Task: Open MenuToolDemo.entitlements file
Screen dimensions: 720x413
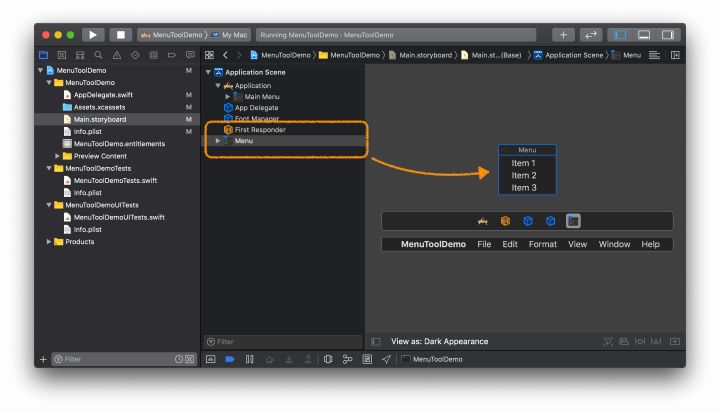Action: (119, 144)
